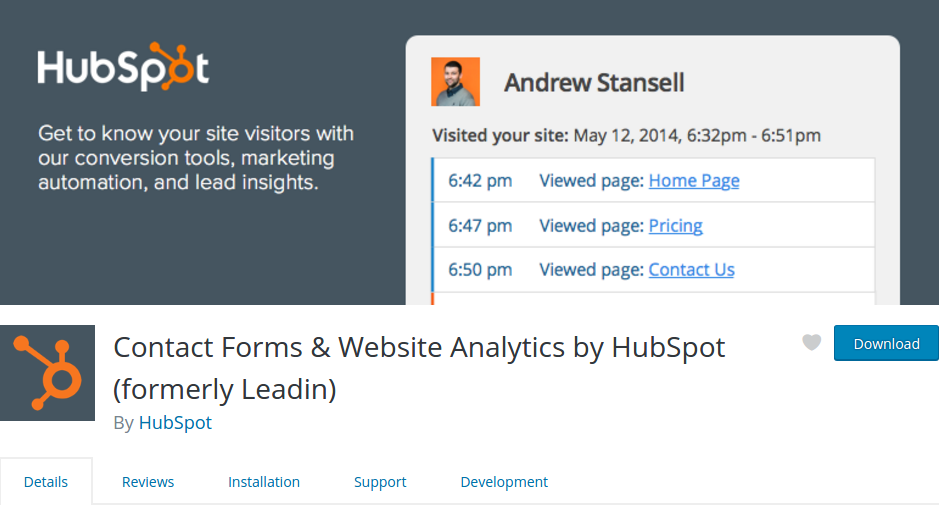The height and width of the screenshot is (506, 939).
Task: Select the 6:42 pm timeline entry
Action: coord(653,180)
